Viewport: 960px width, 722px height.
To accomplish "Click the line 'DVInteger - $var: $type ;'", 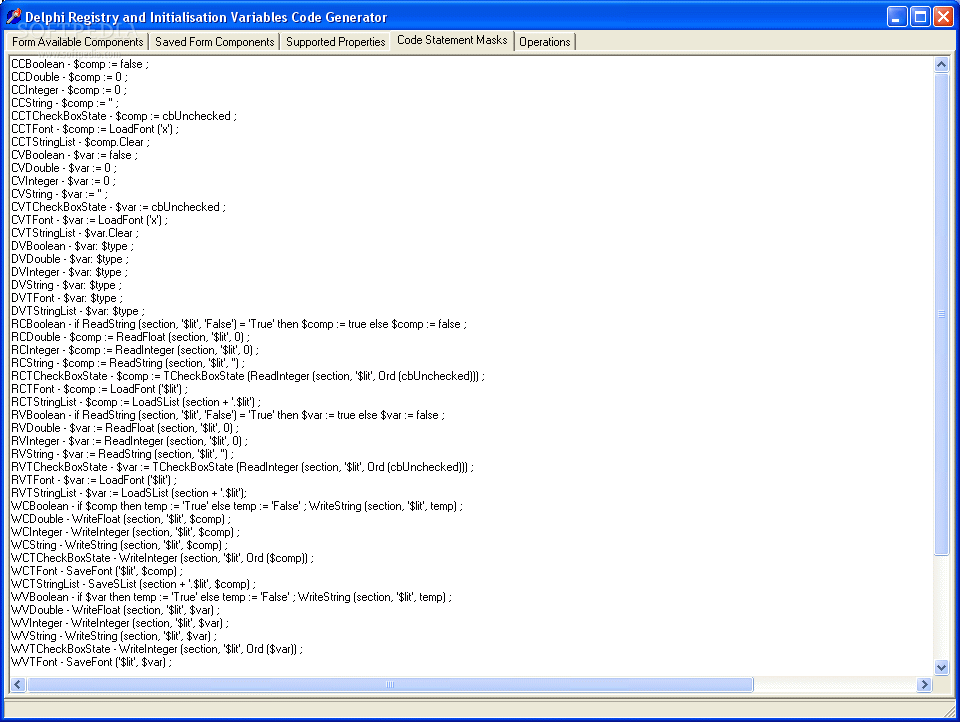I will (x=69, y=272).
